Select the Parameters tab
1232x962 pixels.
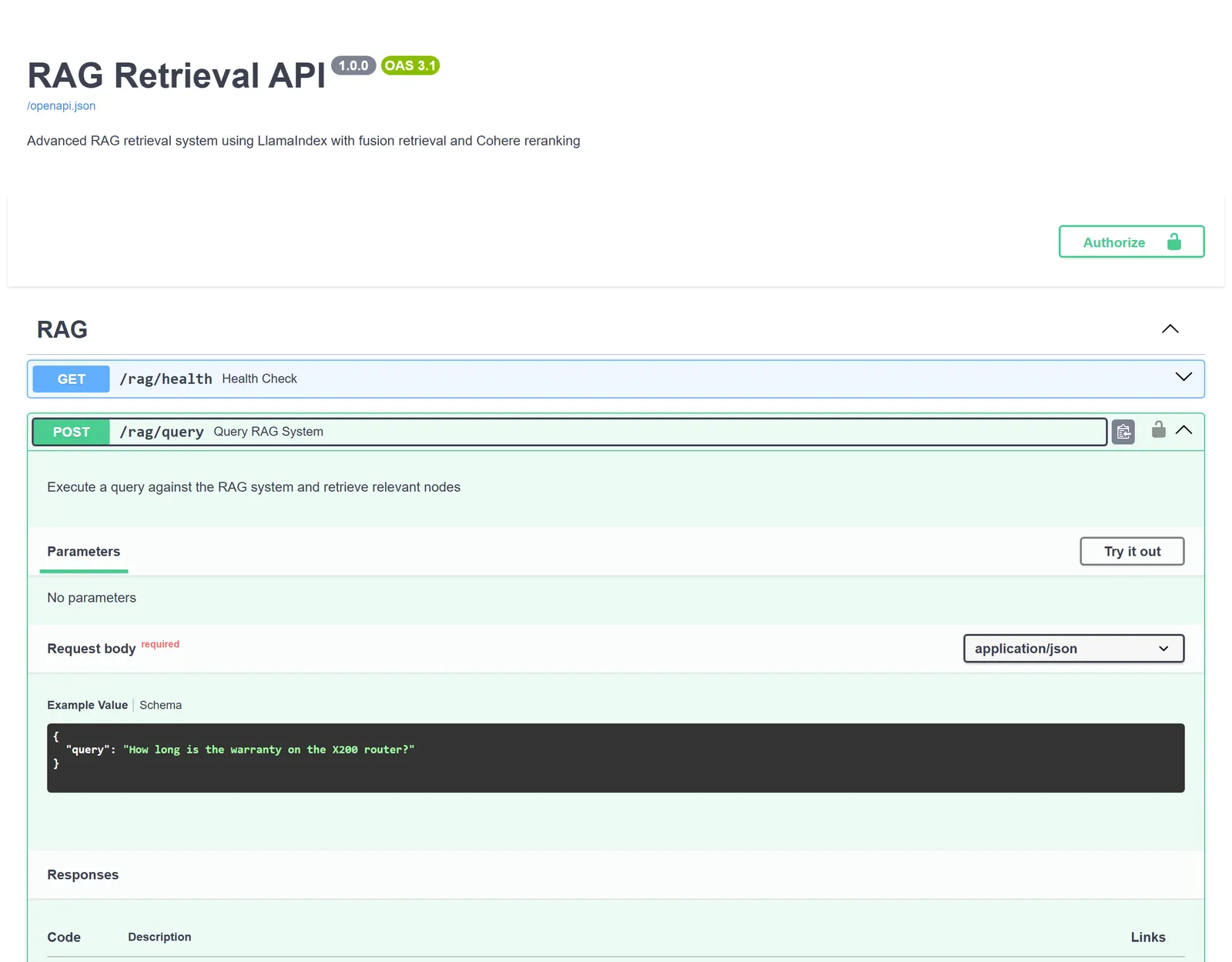point(83,552)
